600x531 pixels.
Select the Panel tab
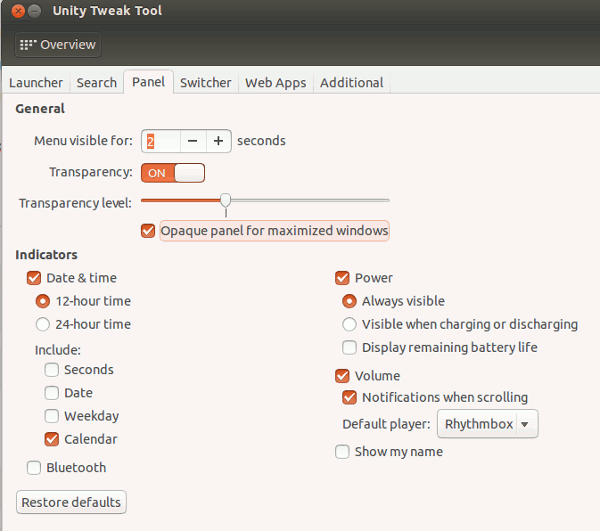(148, 82)
